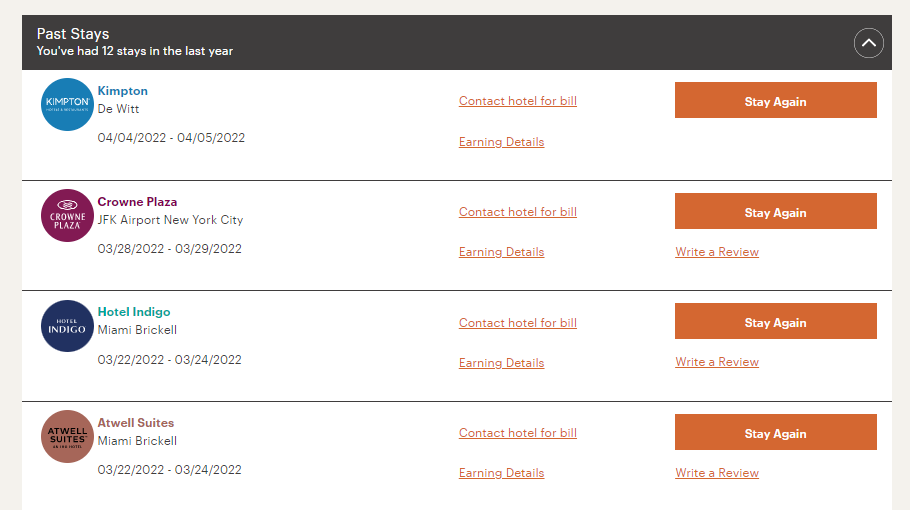Click the Kimpton brand logo icon
Screen dimensions: 910x510
[67, 104]
